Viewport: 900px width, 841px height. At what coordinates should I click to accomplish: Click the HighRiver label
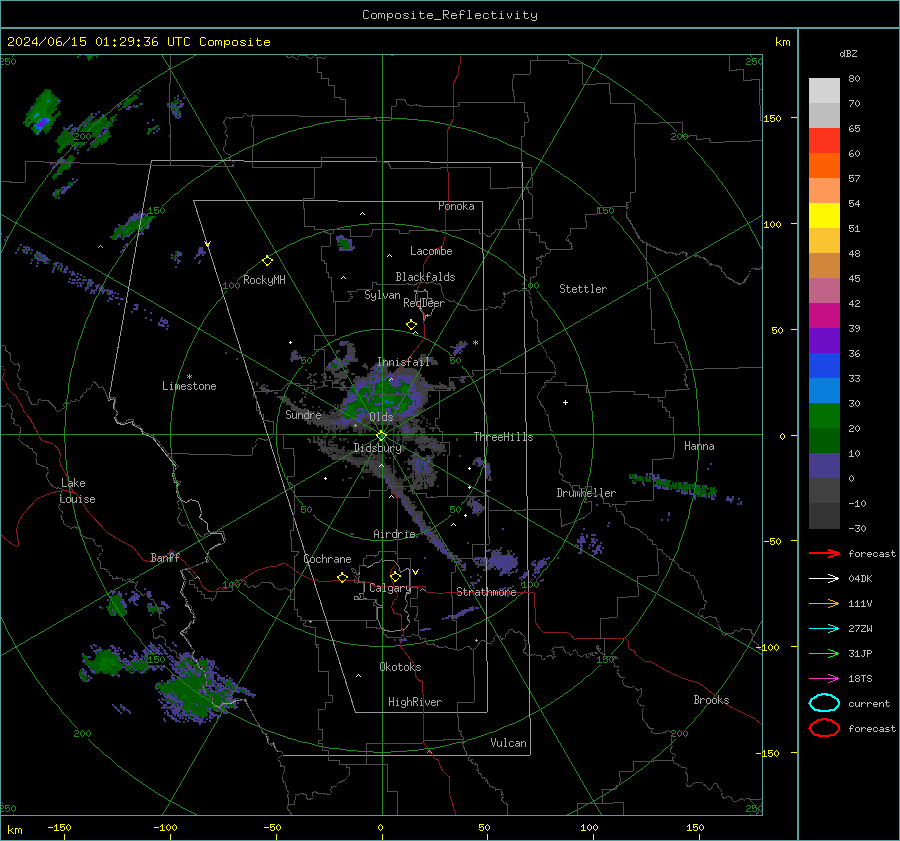[415, 702]
